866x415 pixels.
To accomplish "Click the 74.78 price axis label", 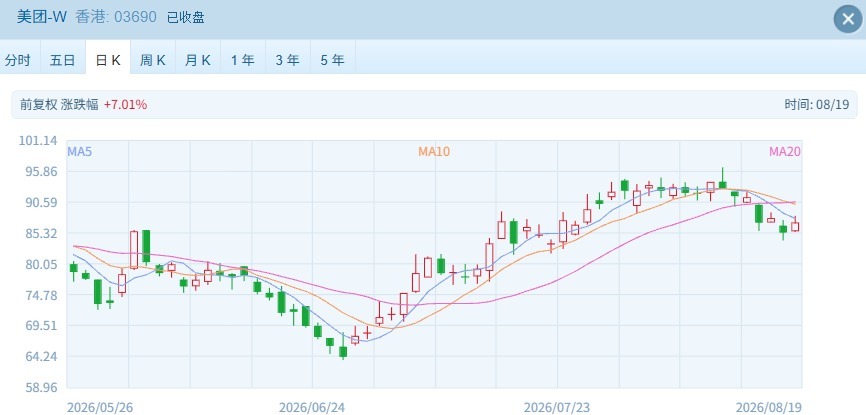I will pos(41,296).
